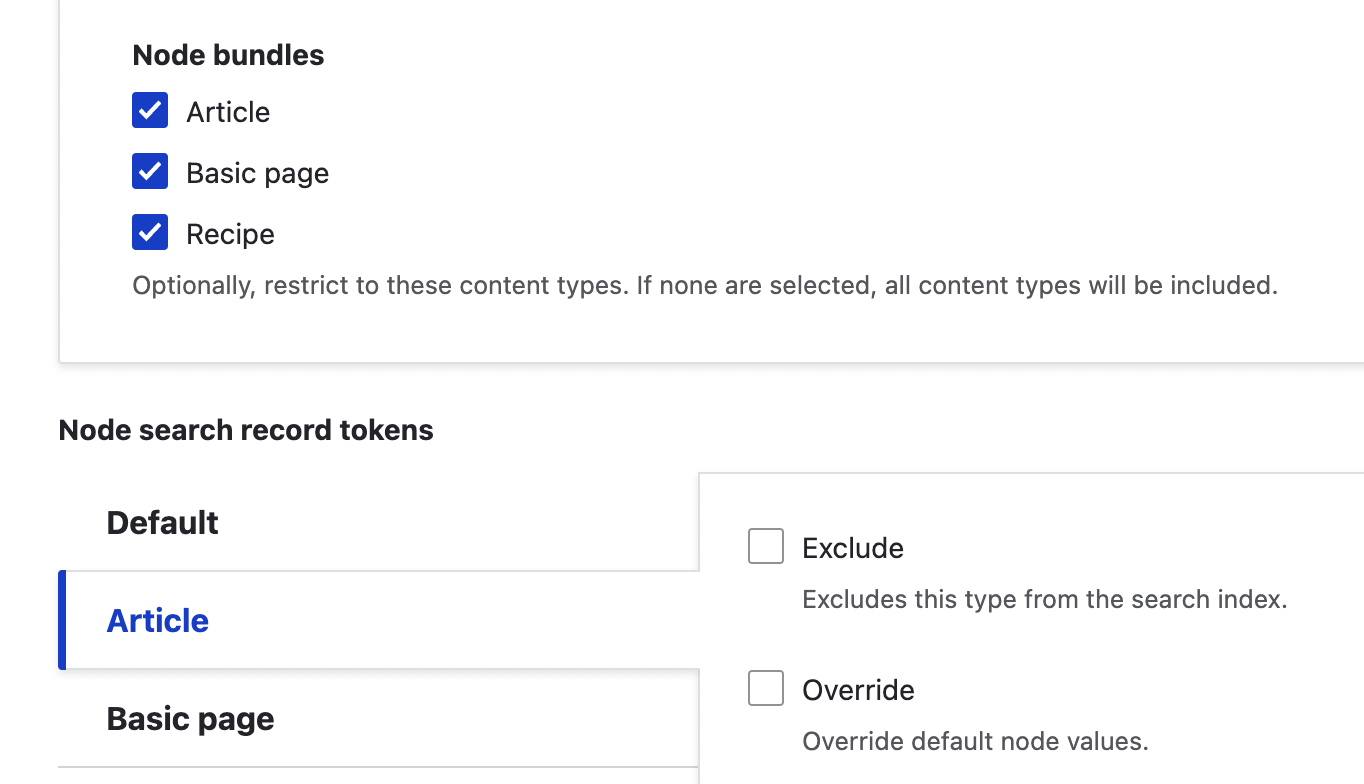Uncheck the Basic page content type checkbox

149,171
